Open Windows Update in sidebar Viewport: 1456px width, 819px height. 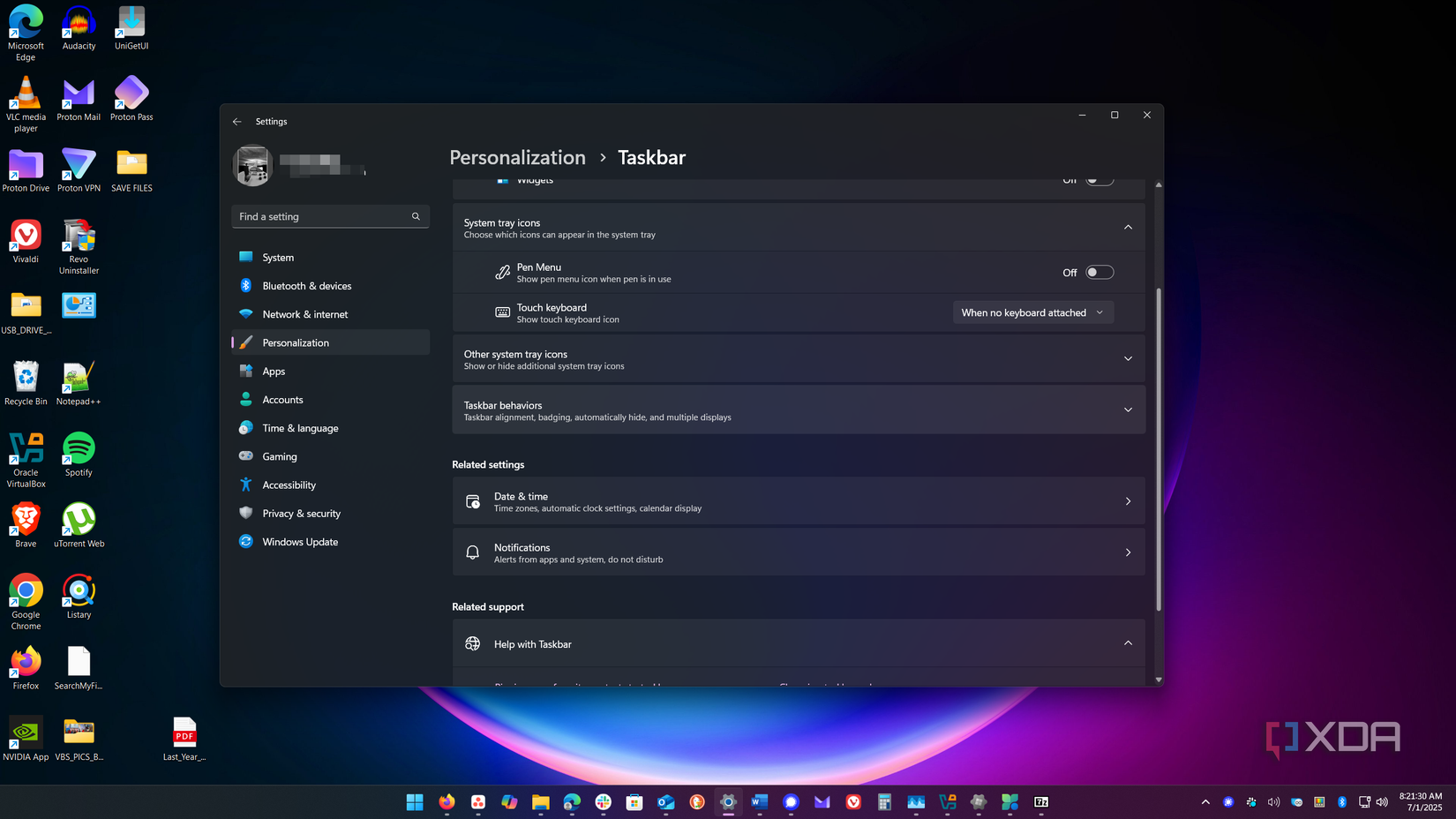(330, 542)
